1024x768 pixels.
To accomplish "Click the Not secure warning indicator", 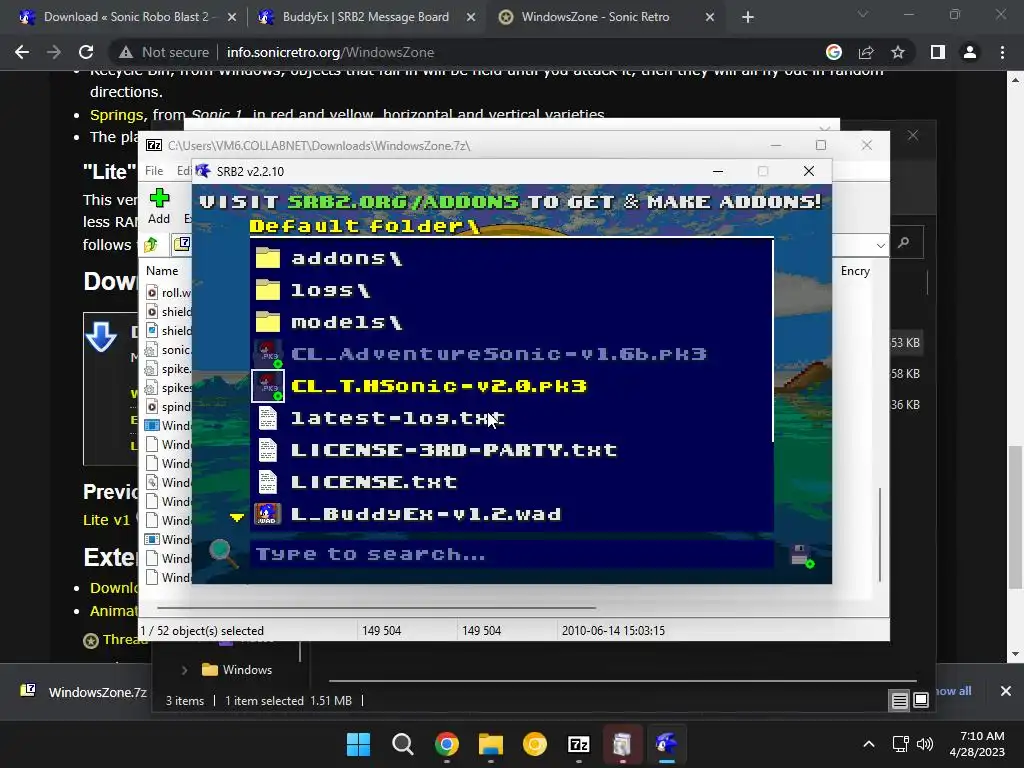I will point(164,52).
